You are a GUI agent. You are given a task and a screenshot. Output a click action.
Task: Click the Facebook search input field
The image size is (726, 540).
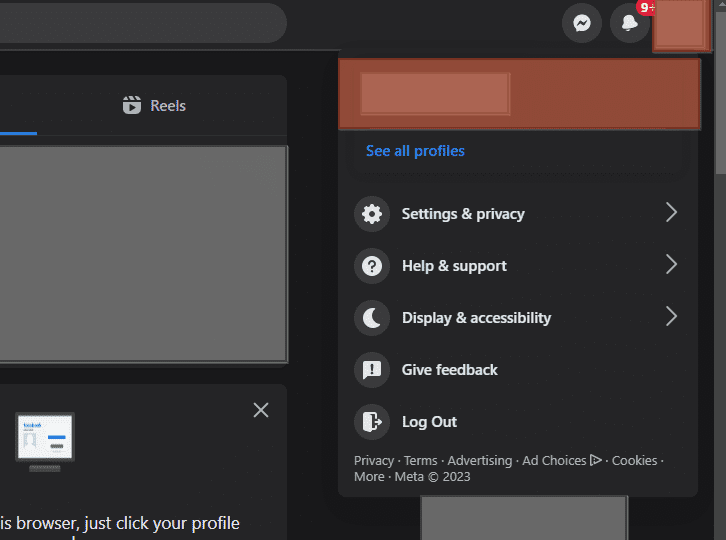point(143,23)
